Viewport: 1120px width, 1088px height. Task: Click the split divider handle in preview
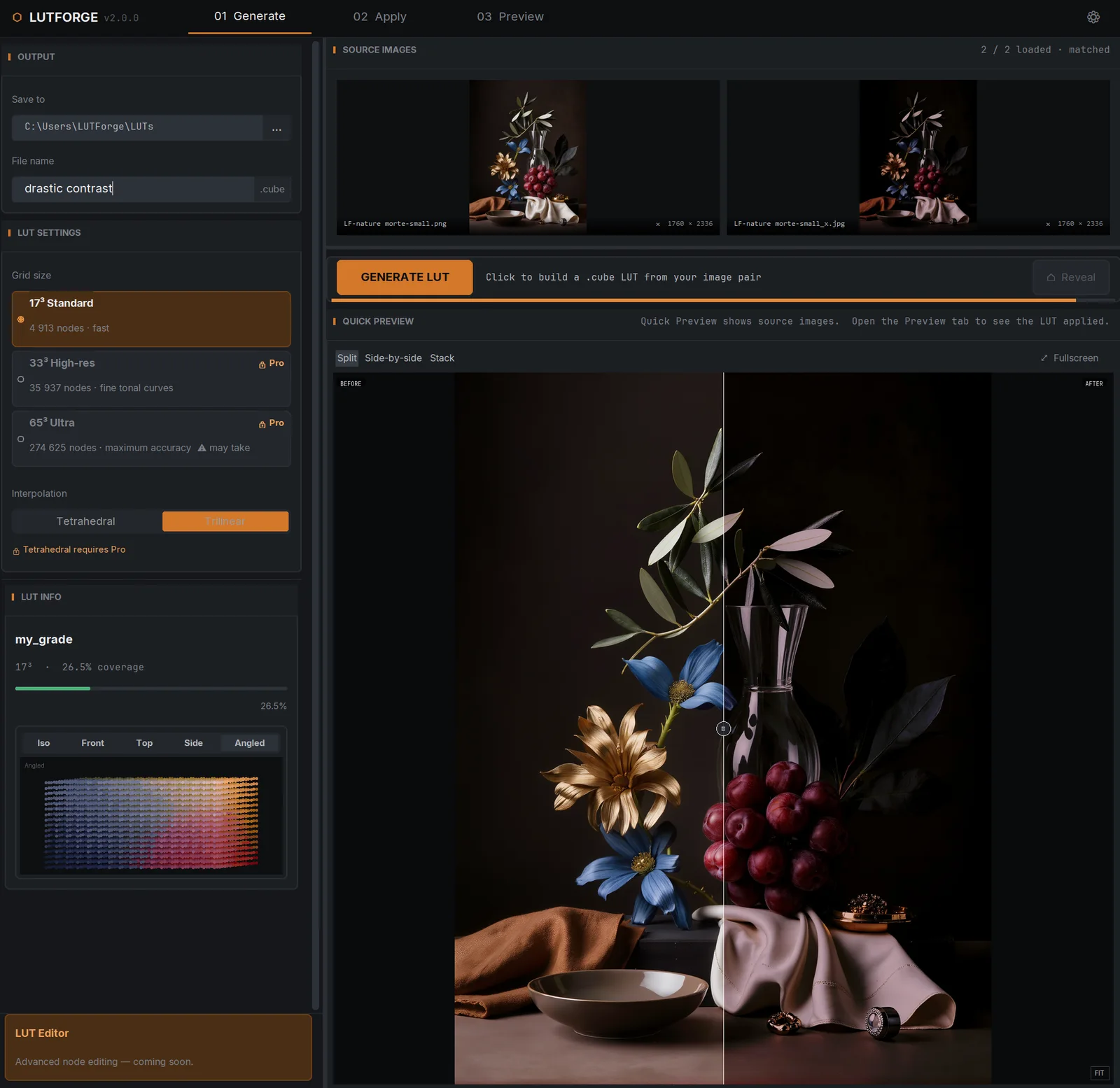point(723,728)
